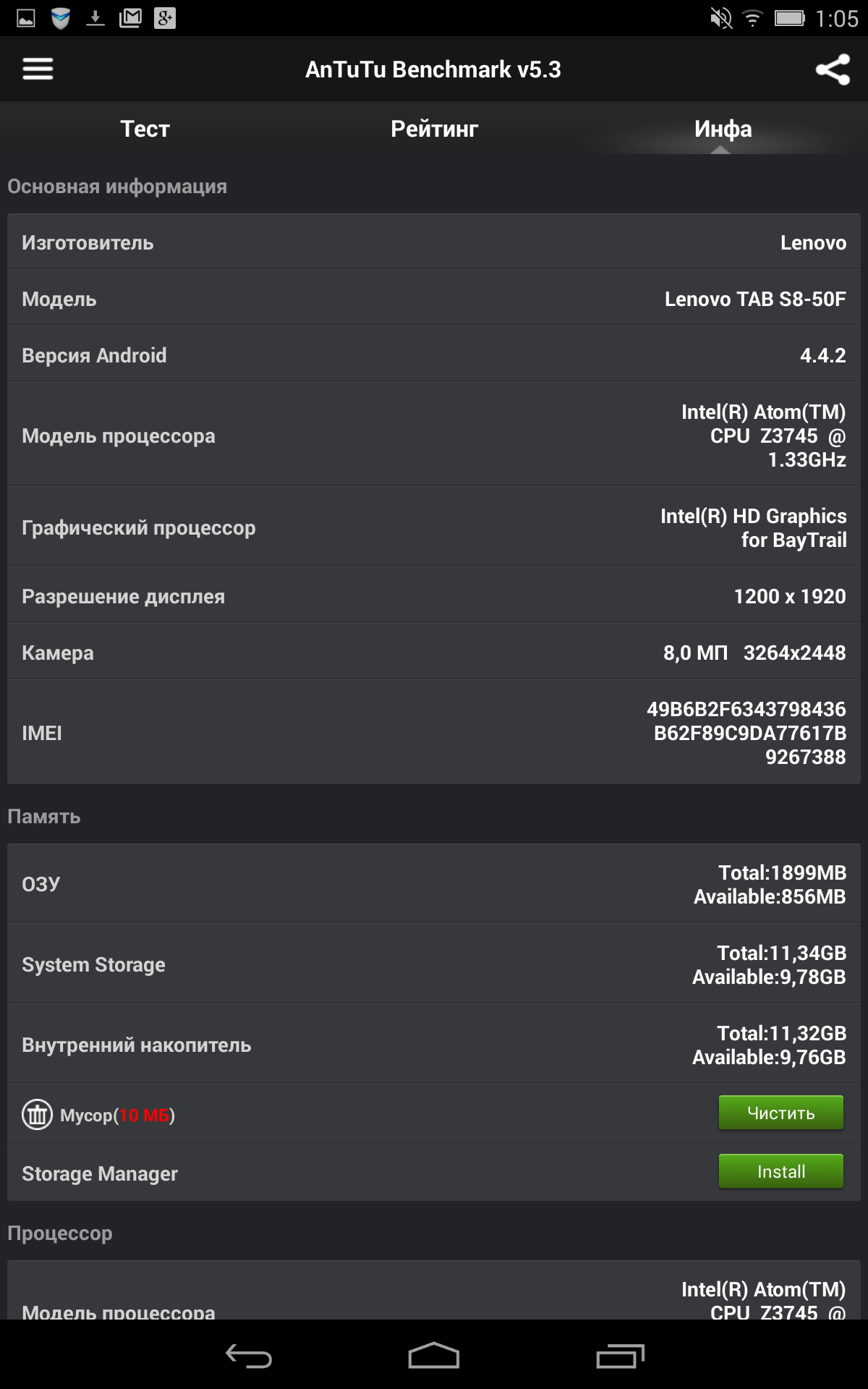
Task: Tap the share icon in header
Action: click(833, 69)
